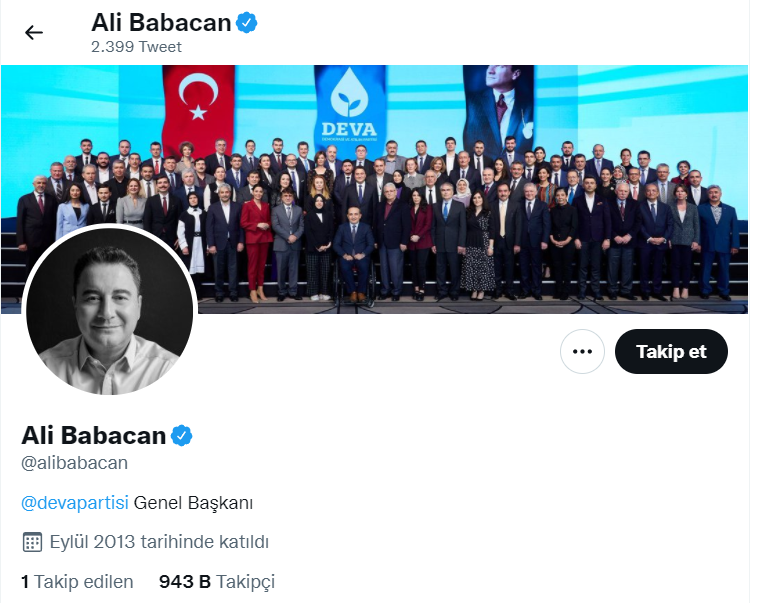The height and width of the screenshot is (603, 757).
Task: Open the 1 Takip edilen following list
Action: (x=77, y=582)
